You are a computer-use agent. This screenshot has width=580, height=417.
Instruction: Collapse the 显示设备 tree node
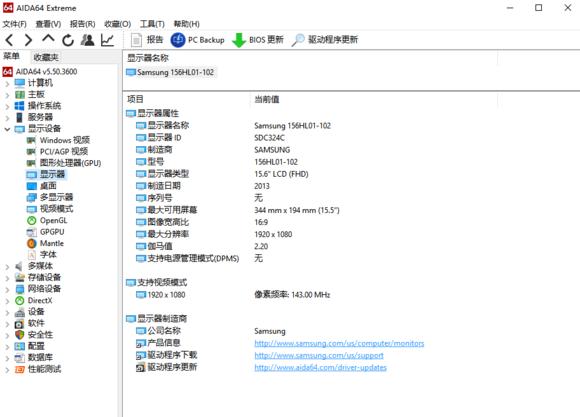click(7, 130)
